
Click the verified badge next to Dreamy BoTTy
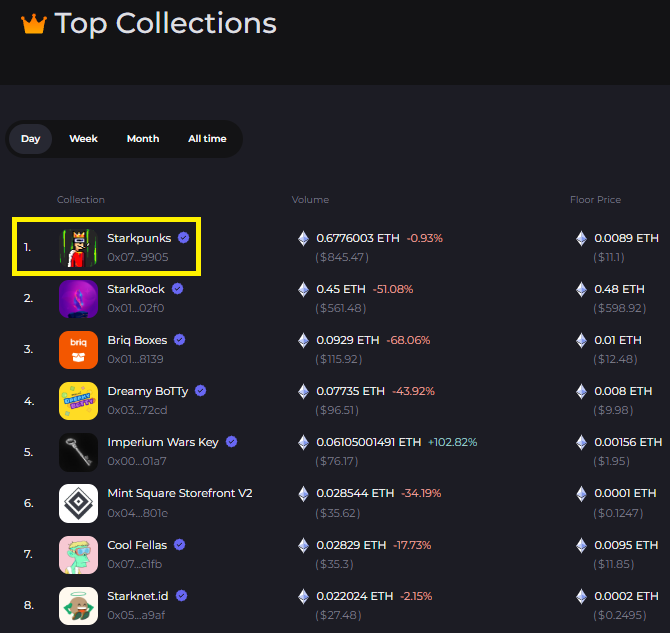click(x=200, y=391)
